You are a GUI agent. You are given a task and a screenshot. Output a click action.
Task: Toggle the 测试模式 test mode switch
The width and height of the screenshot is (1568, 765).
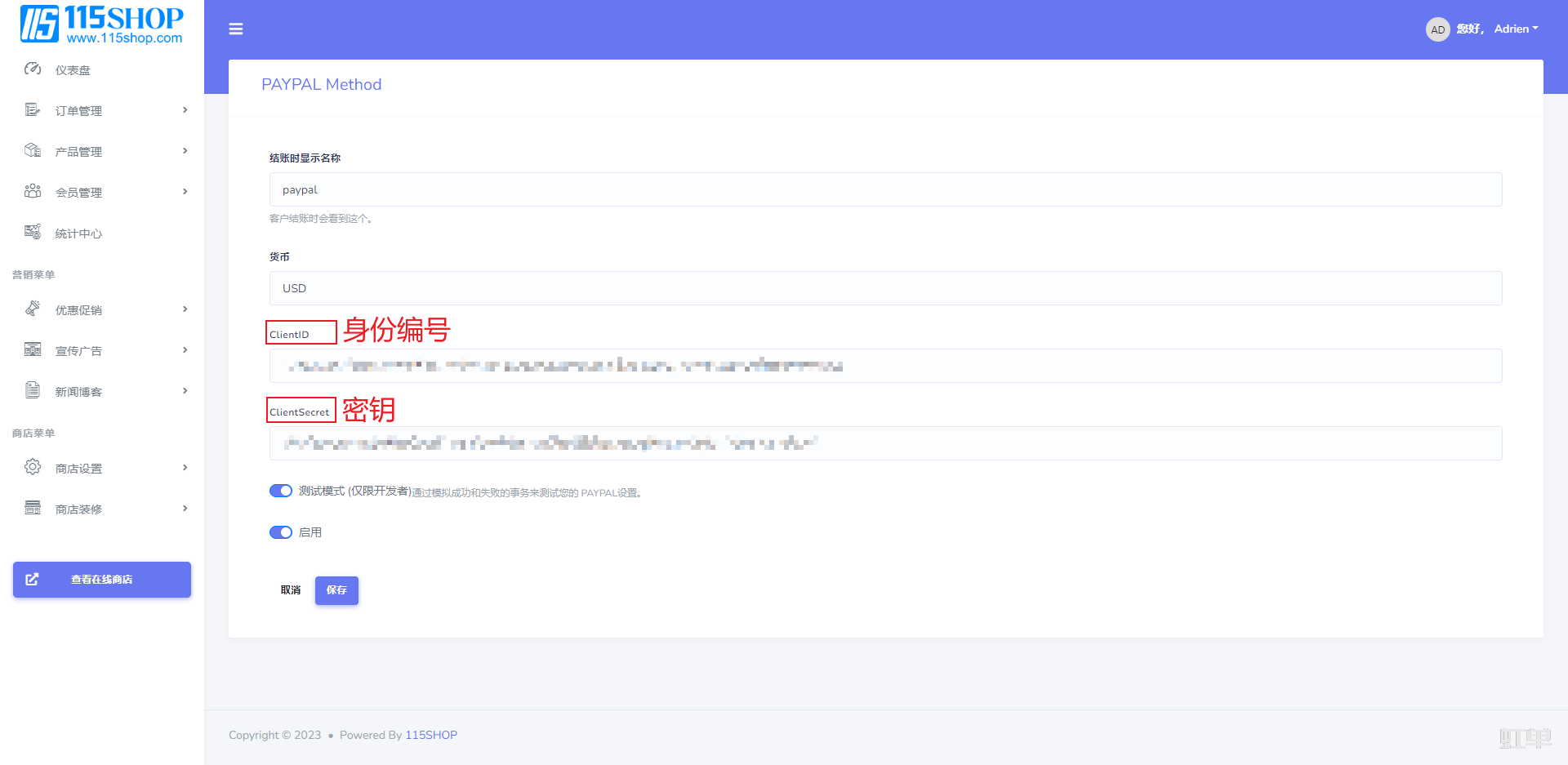[x=281, y=491]
